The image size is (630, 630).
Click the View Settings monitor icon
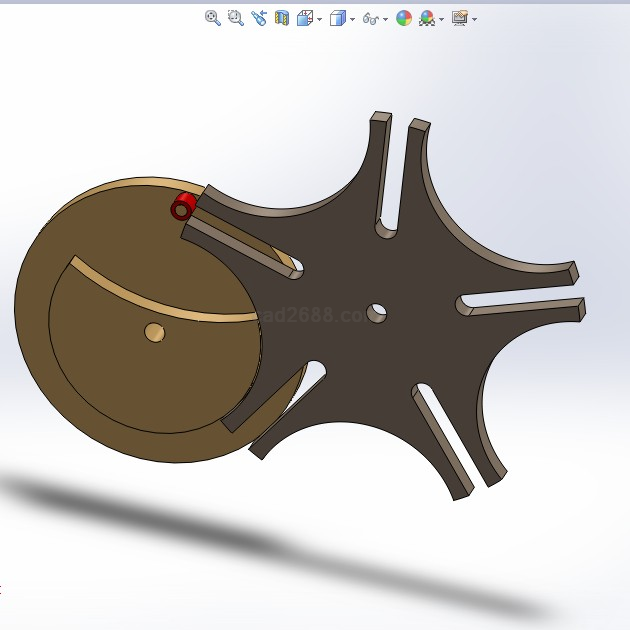click(459, 17)
